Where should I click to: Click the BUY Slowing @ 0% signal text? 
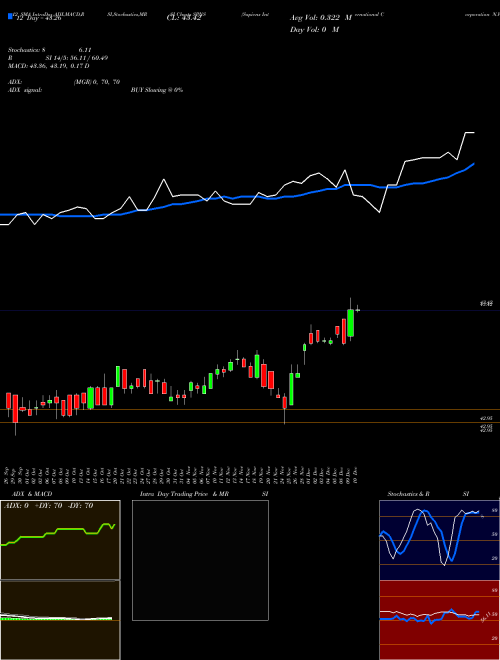tap(157, 90)
